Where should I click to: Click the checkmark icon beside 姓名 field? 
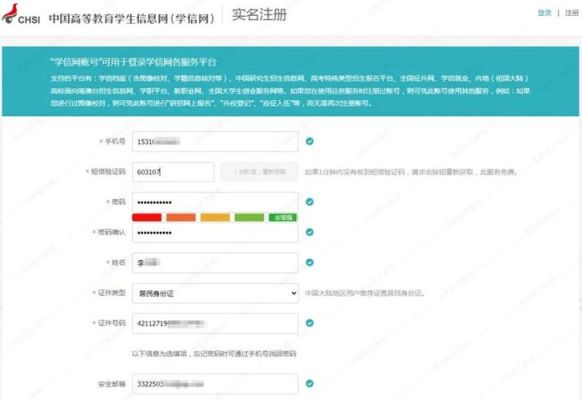point(310,262)
